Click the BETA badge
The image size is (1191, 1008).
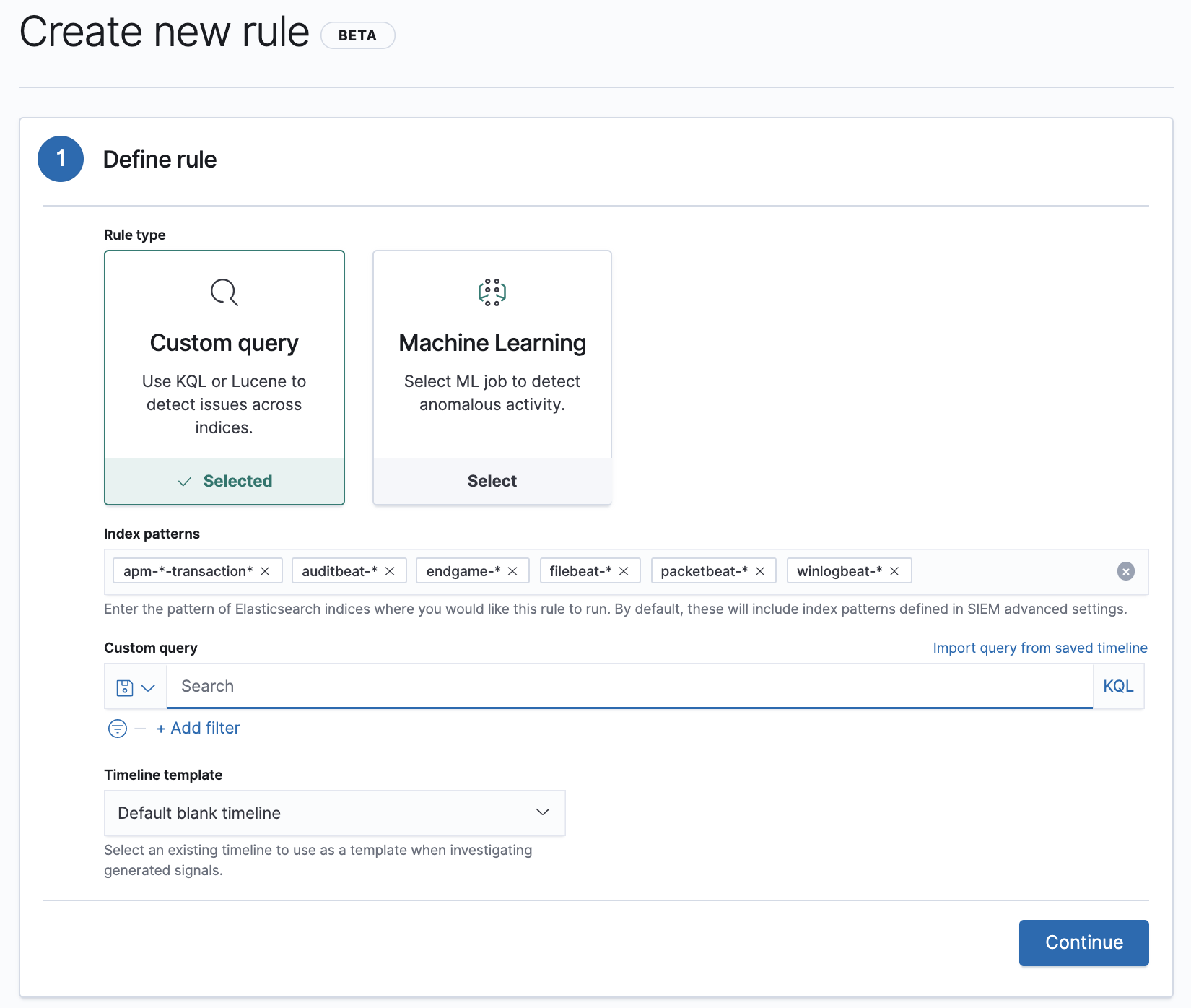pos(357,35)
